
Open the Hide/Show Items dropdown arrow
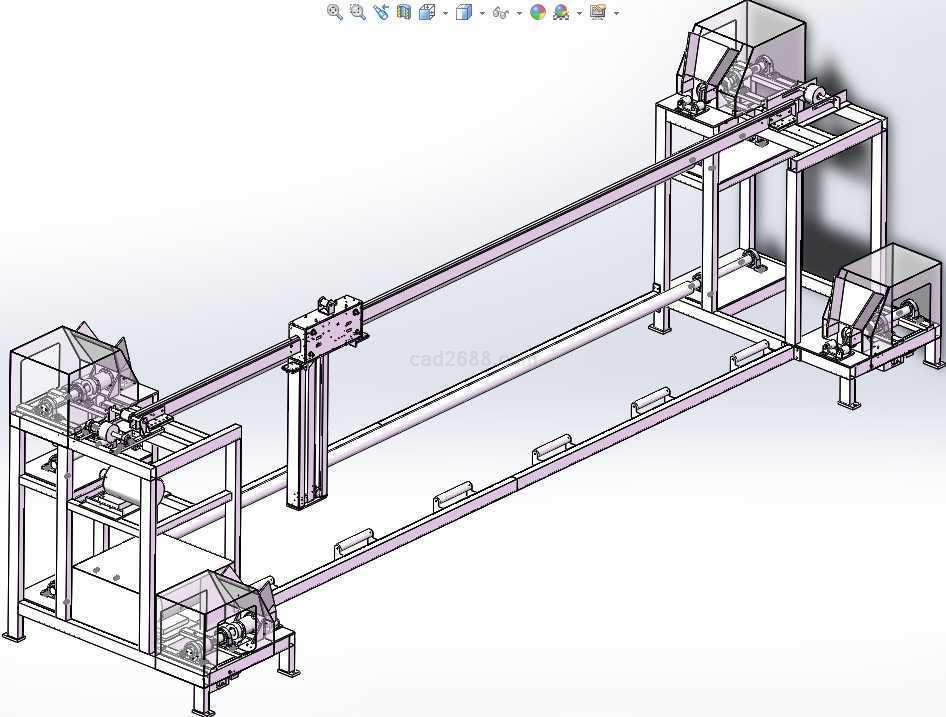[x=519, y=13]
